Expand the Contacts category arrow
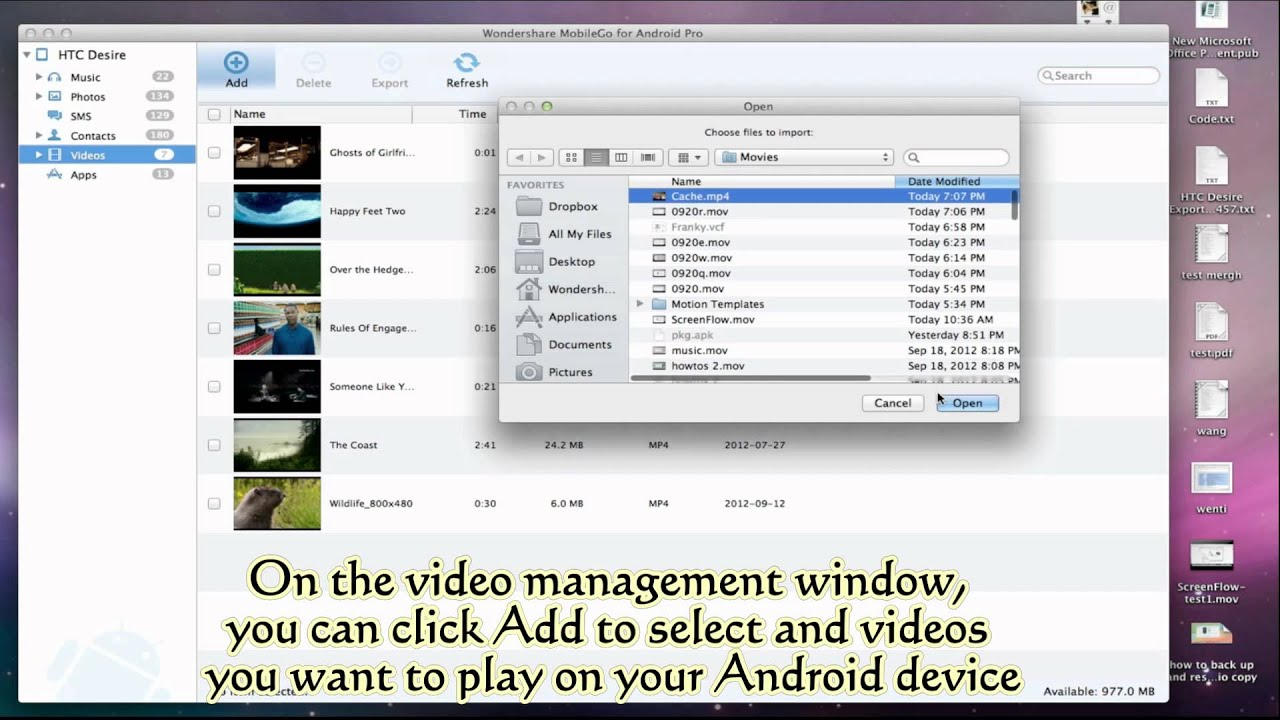This screenshot has height=720, width=1280. click(x=39, y=135)
